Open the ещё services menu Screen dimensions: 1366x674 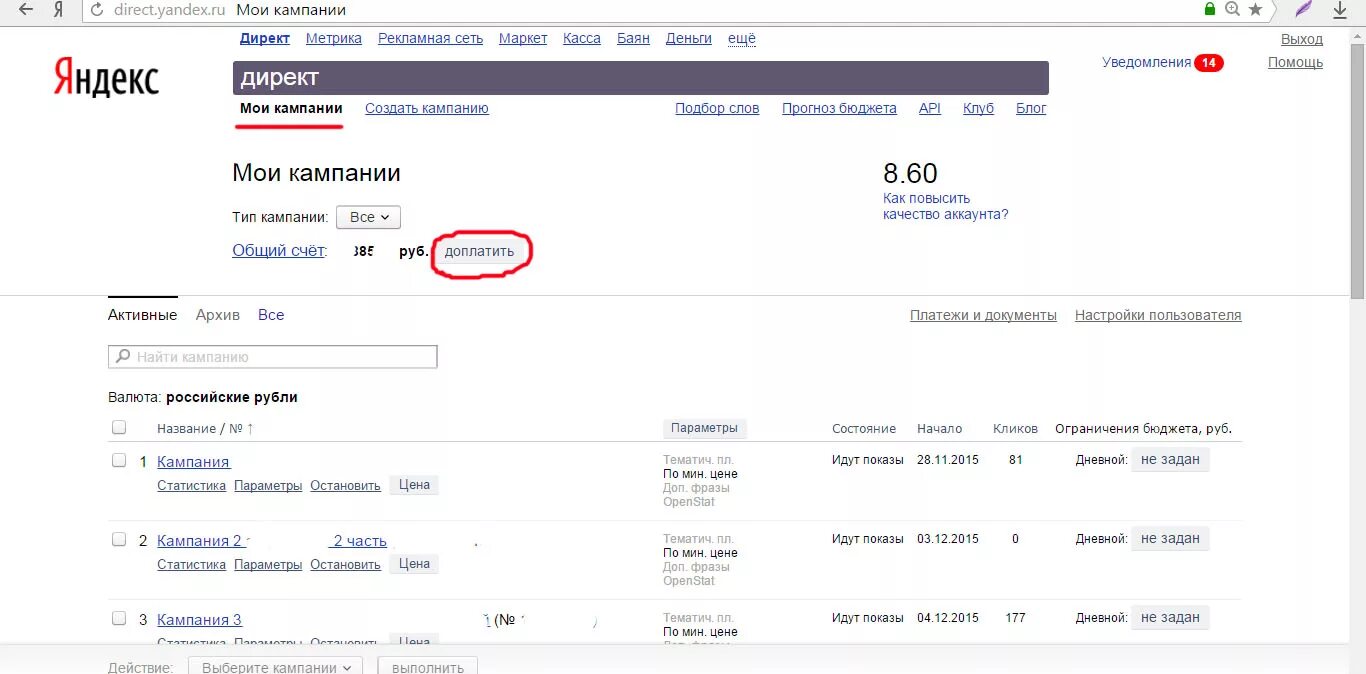[741, 38]
